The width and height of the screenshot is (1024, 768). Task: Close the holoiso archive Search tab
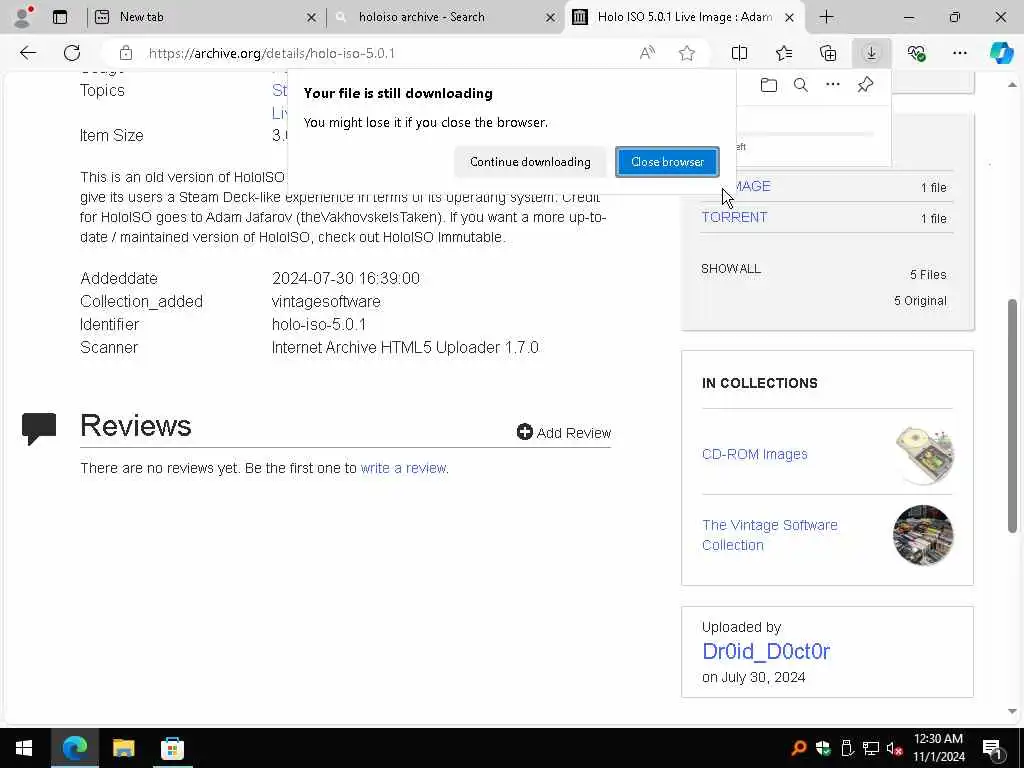point(551,18)
